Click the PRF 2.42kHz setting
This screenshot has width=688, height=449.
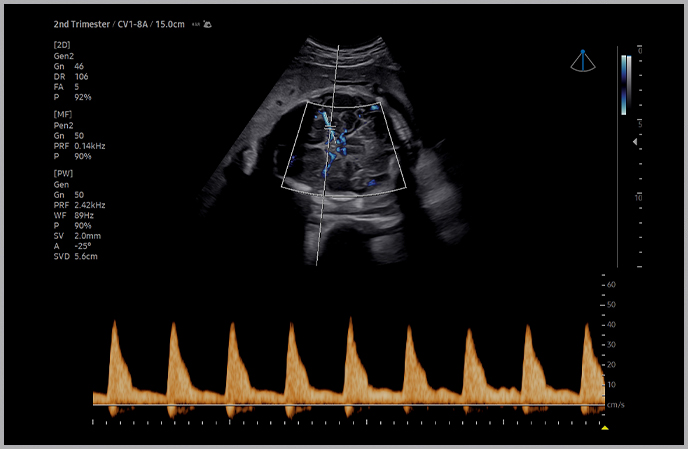(79, 204)
